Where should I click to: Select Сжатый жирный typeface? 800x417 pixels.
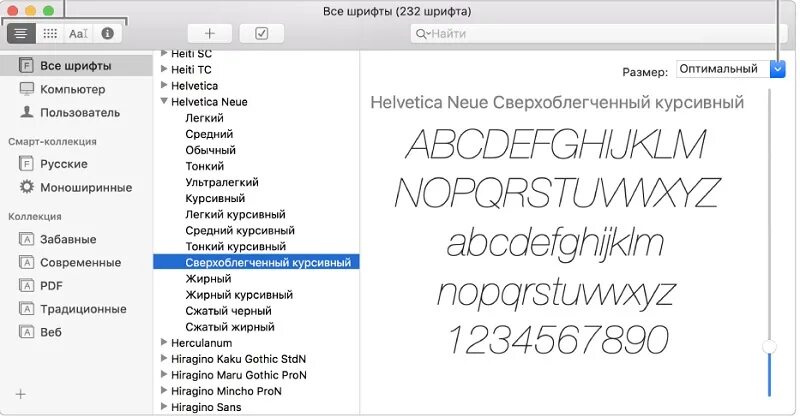pyautogui.click(x=230, y=327)
